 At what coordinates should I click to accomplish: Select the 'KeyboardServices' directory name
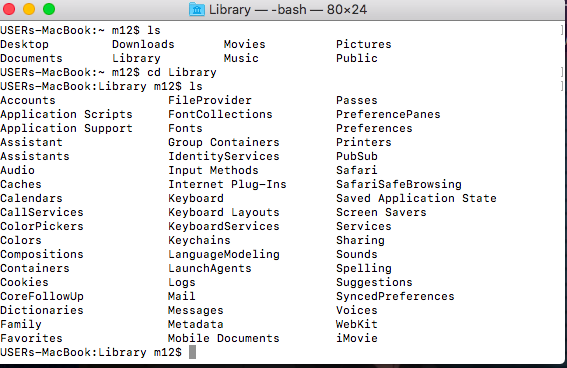(x=224, y=227)
